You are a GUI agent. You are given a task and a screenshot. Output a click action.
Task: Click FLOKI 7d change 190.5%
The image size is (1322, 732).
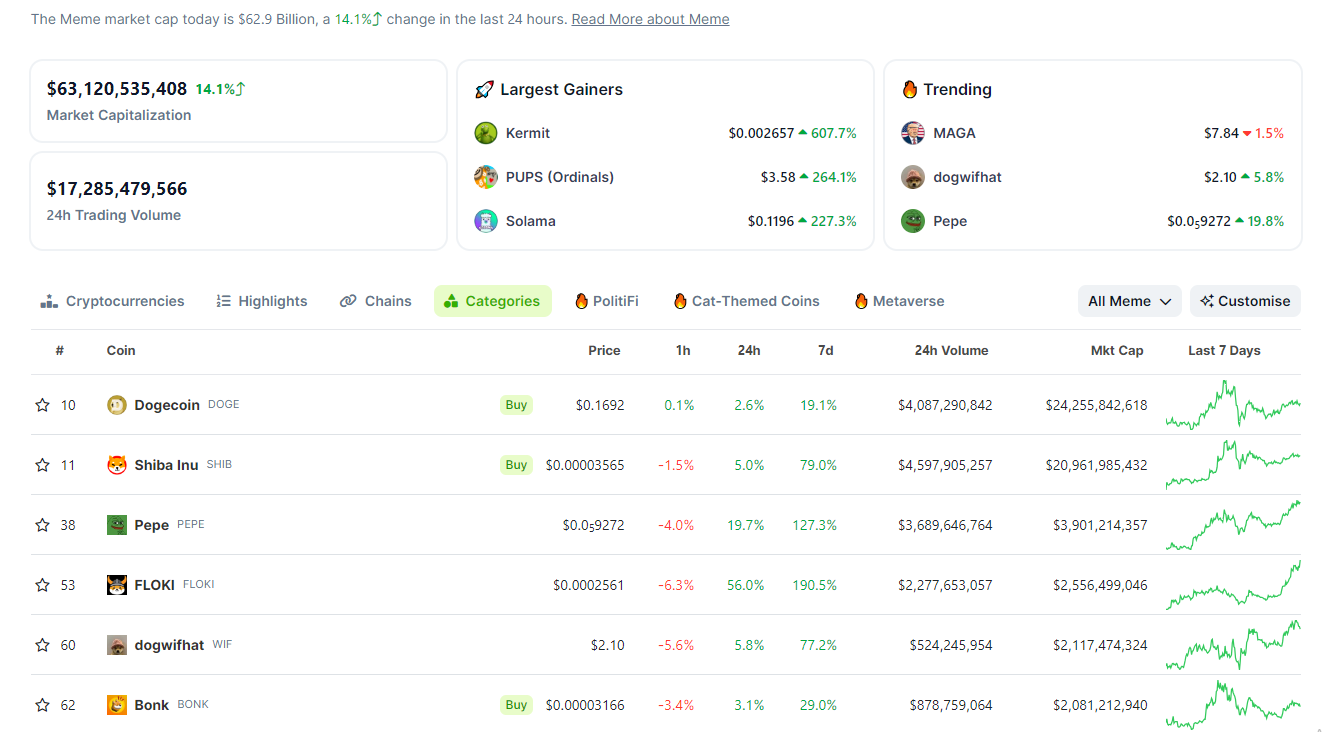point(813,585)
